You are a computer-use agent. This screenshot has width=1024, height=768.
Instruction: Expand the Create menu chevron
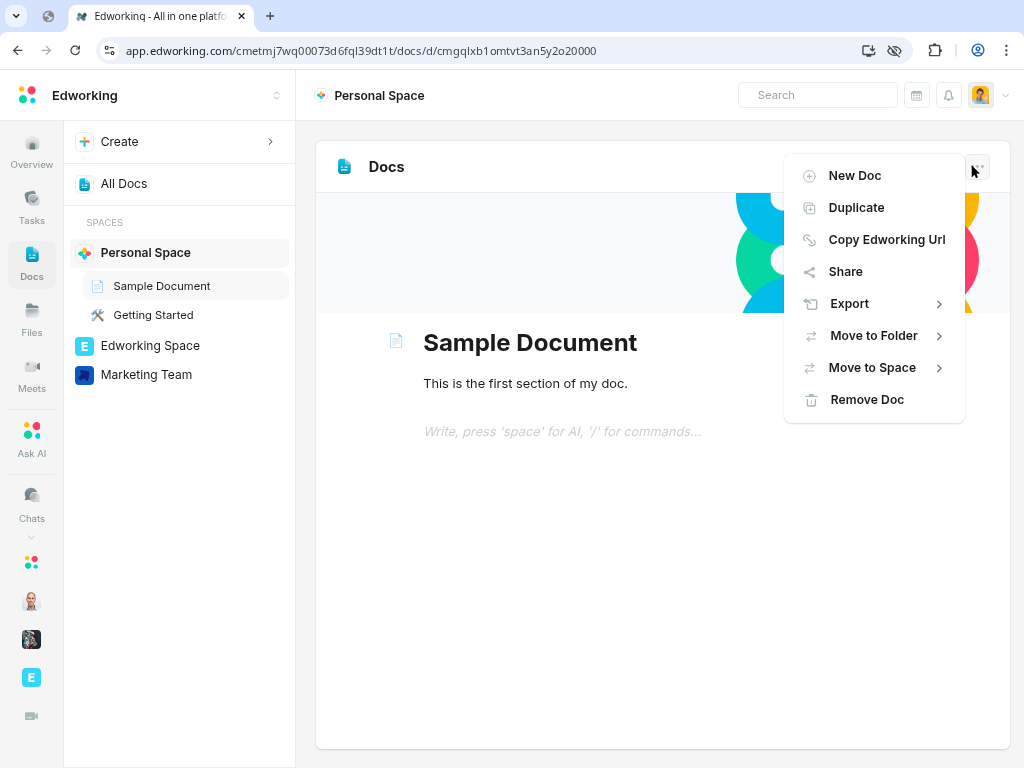point(270,142)
